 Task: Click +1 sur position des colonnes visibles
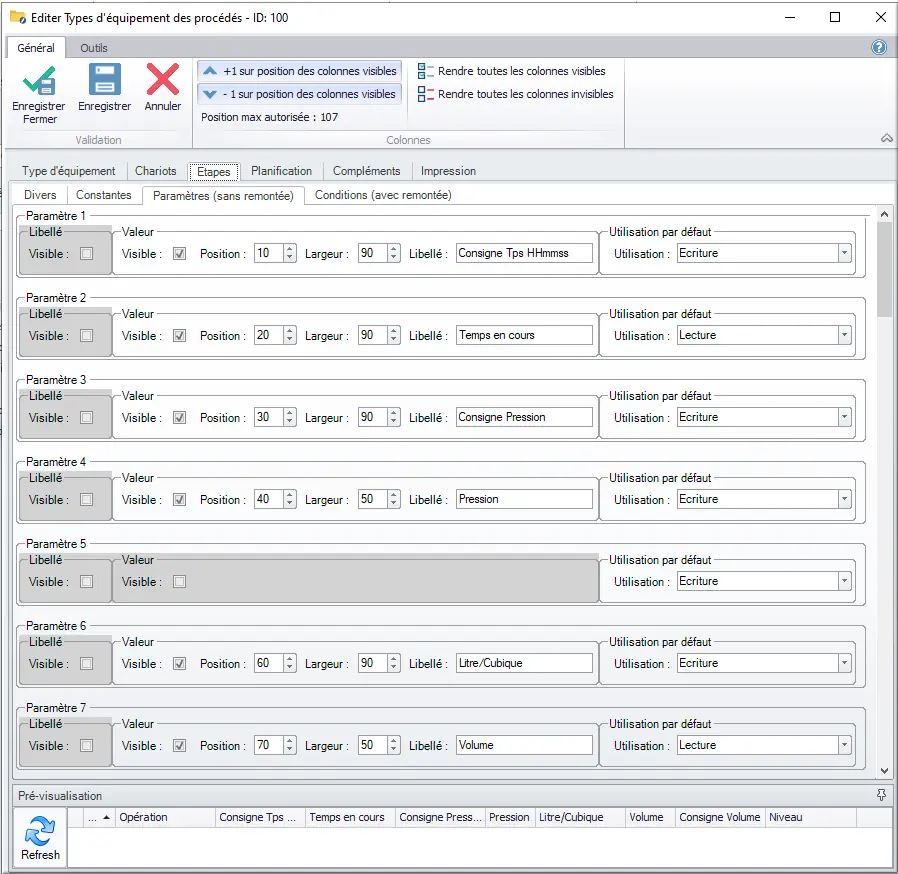(x=300, y=71)
